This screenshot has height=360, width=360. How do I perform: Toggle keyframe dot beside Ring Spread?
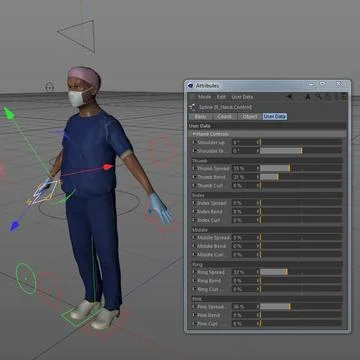194,272
